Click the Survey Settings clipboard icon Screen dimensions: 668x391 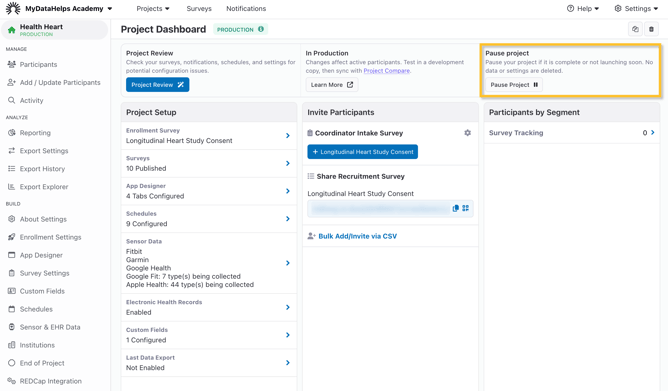point(12,273)
